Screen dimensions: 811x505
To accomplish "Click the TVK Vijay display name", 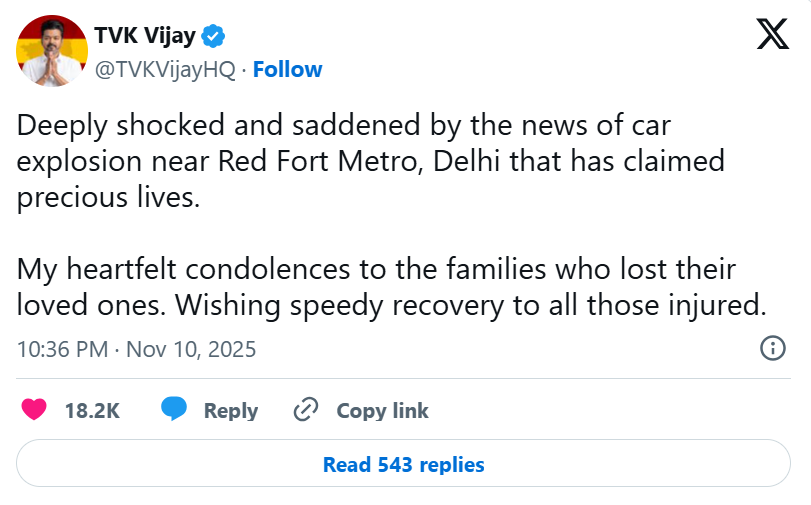I will pyautogui.click(x=146, y=37).
